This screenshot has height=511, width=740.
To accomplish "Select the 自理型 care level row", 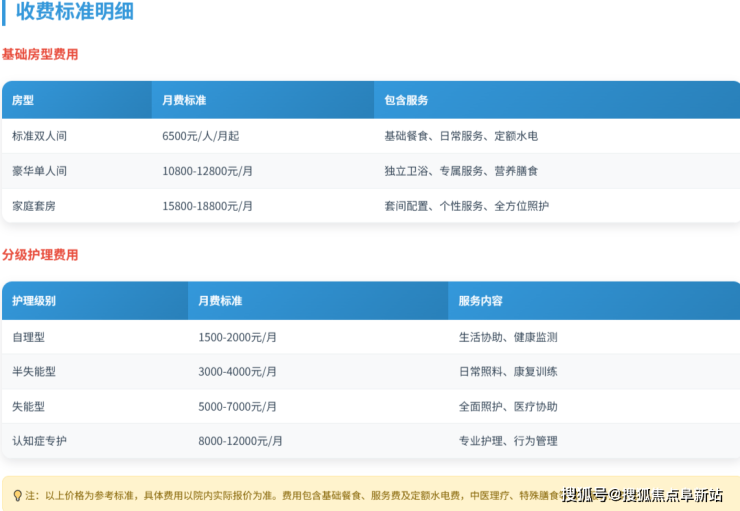I will [x=28, y=337].
